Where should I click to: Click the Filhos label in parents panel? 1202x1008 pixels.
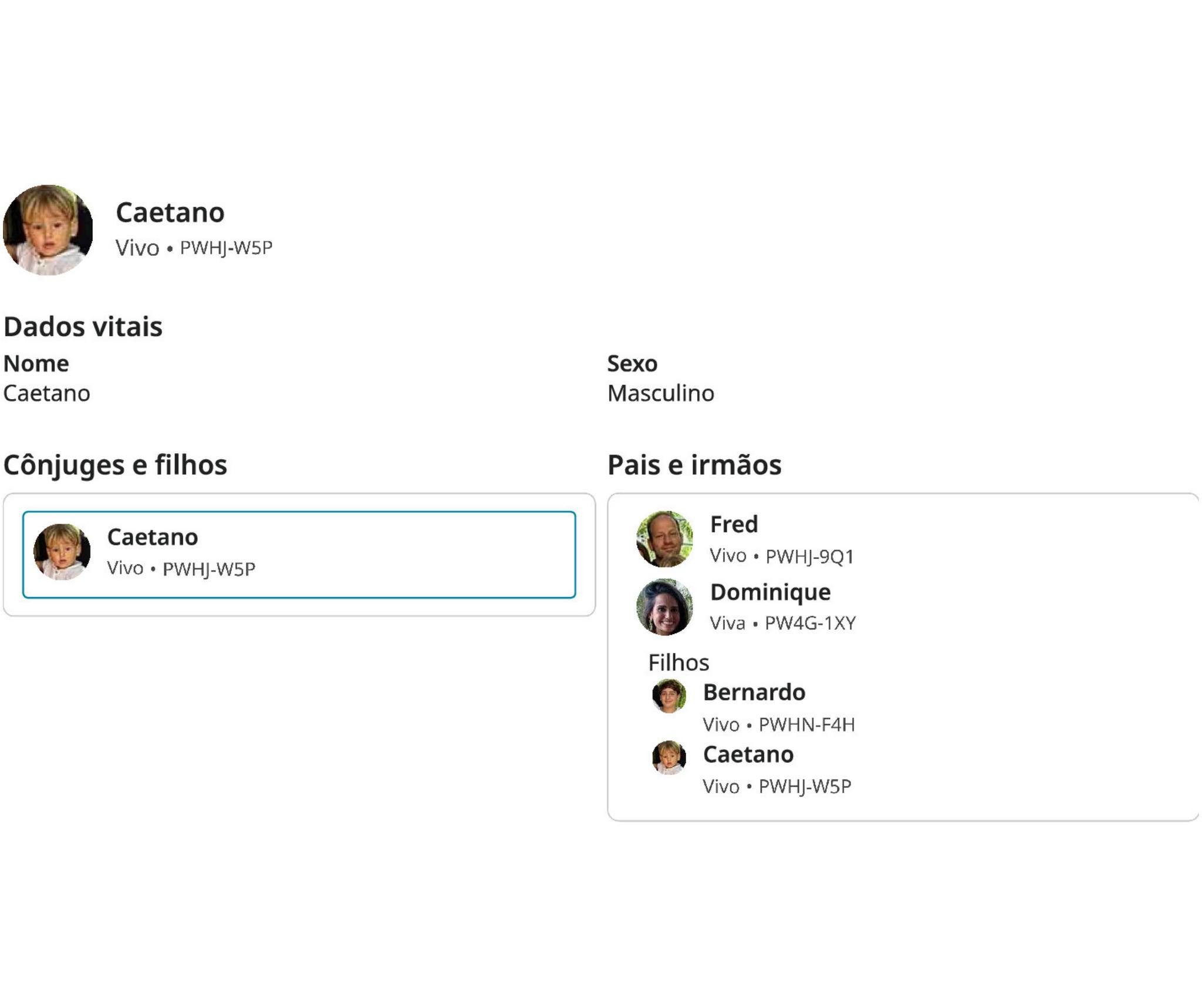[678, 663]
